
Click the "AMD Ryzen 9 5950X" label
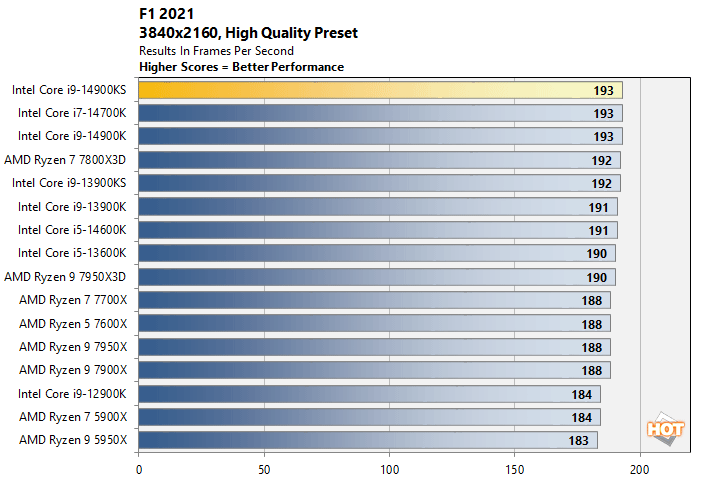[73, 440]
